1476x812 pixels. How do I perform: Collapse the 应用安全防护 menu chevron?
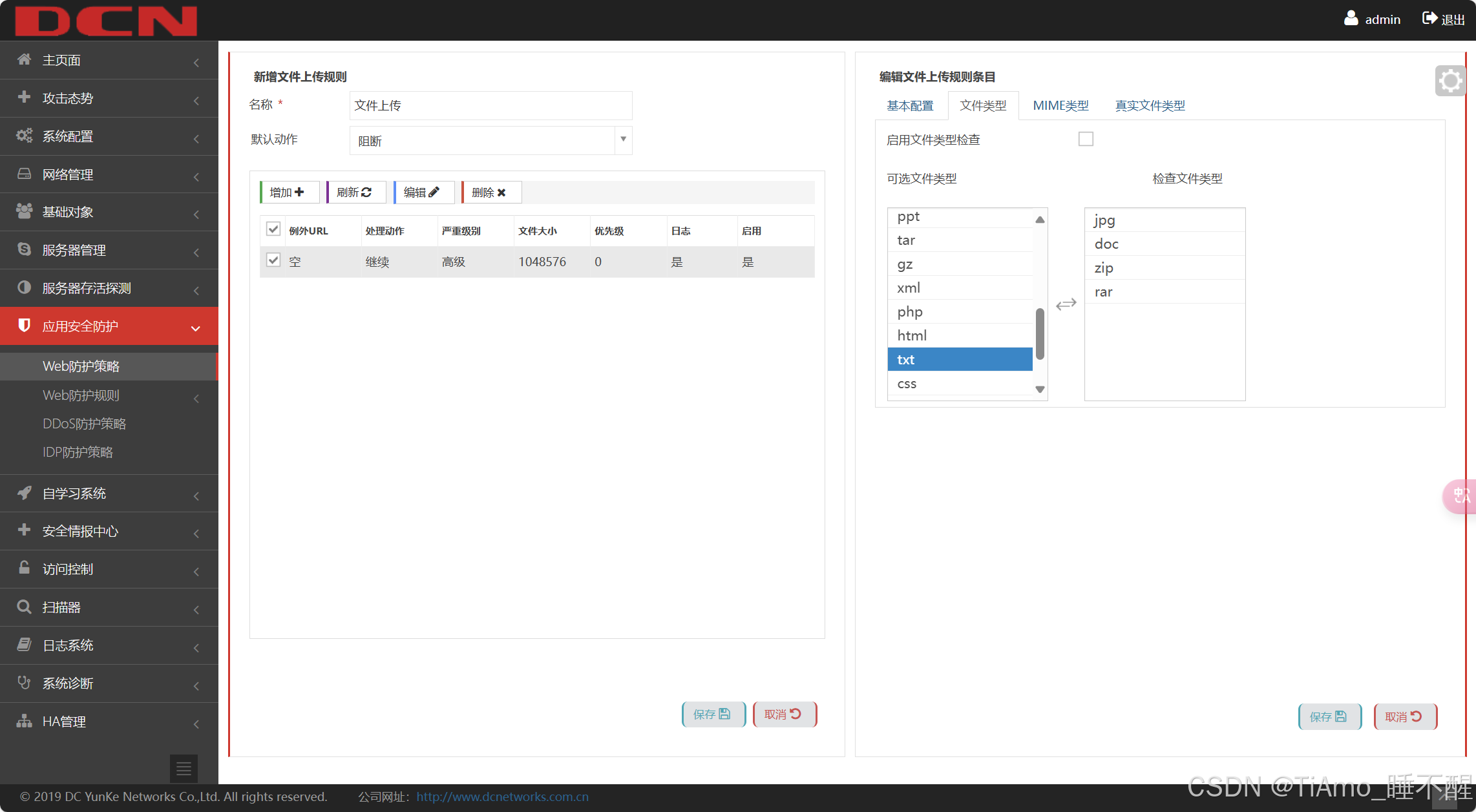click(x=195, y=329)
